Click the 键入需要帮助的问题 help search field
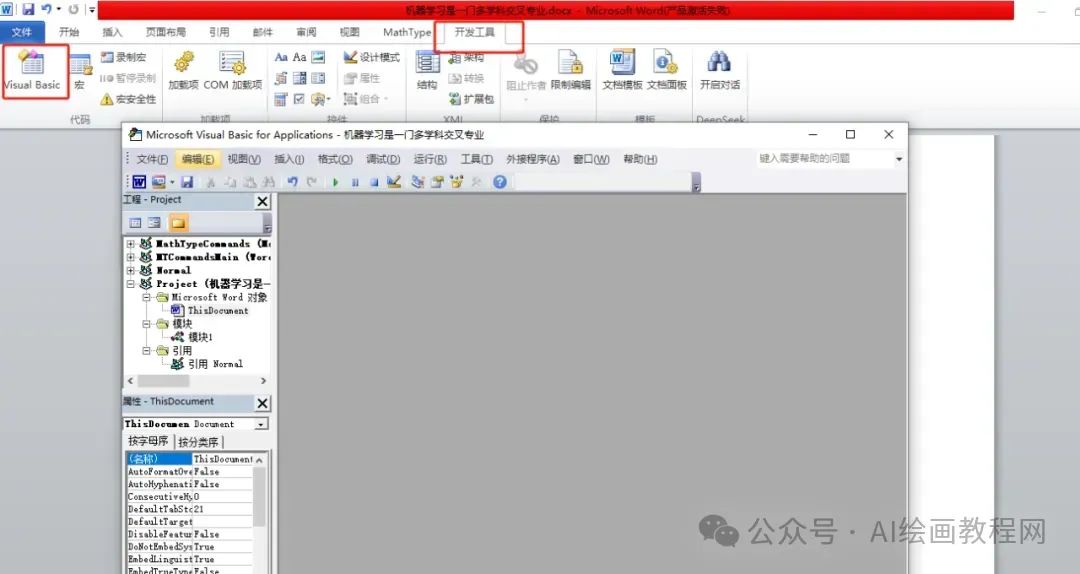 coord(825,159)
